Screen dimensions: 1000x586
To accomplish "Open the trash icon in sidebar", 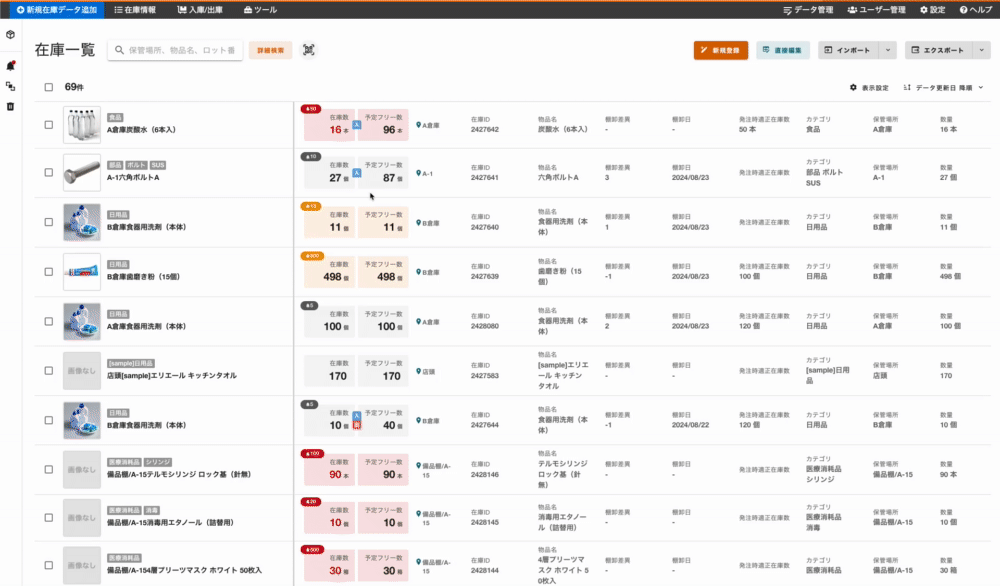I will click(x=10, y=106).
